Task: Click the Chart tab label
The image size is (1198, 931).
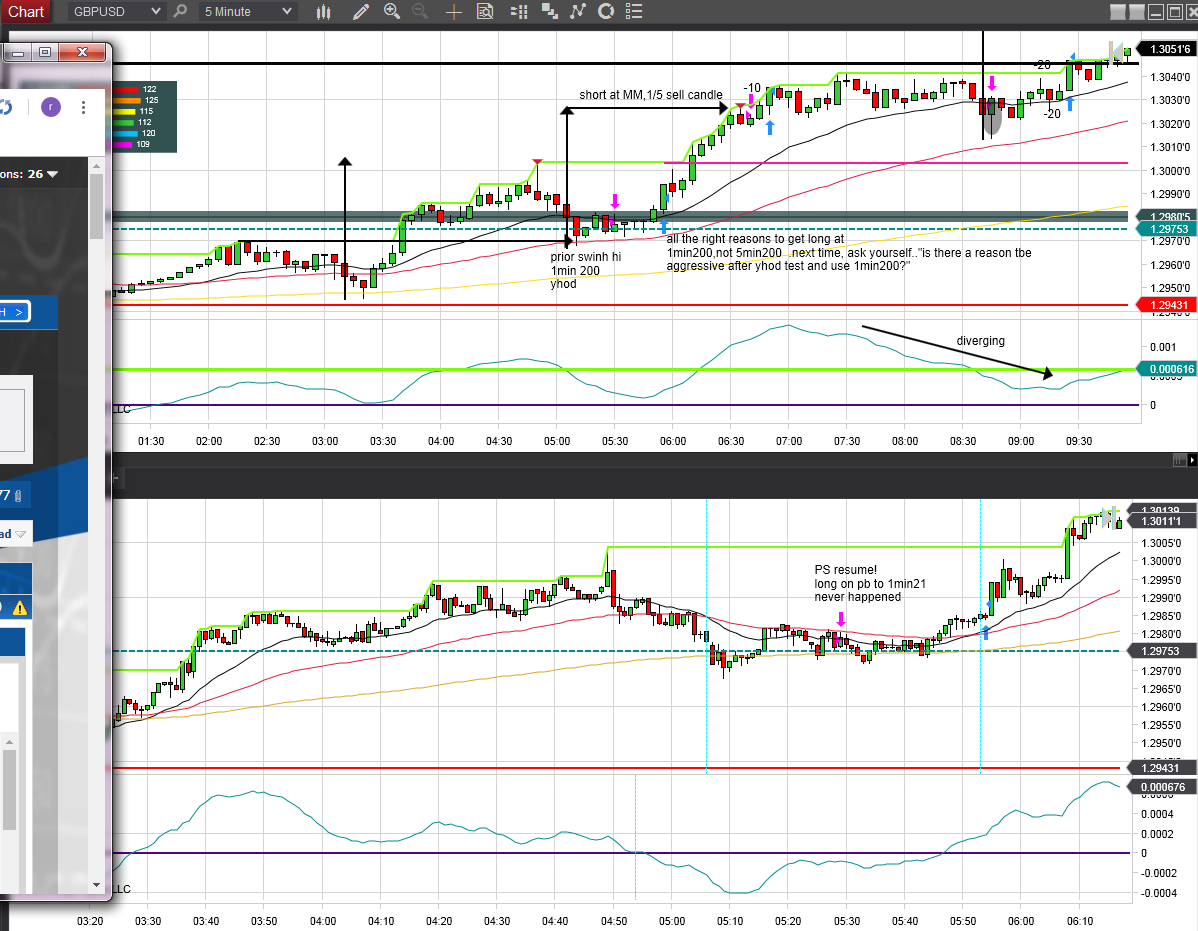Action: 26,11
